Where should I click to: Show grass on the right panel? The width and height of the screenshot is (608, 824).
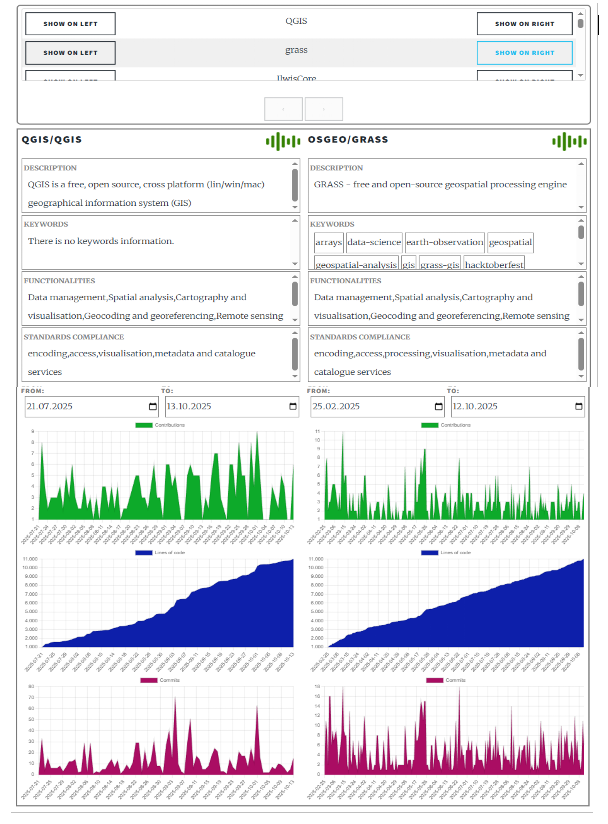(x=525, y=53)
